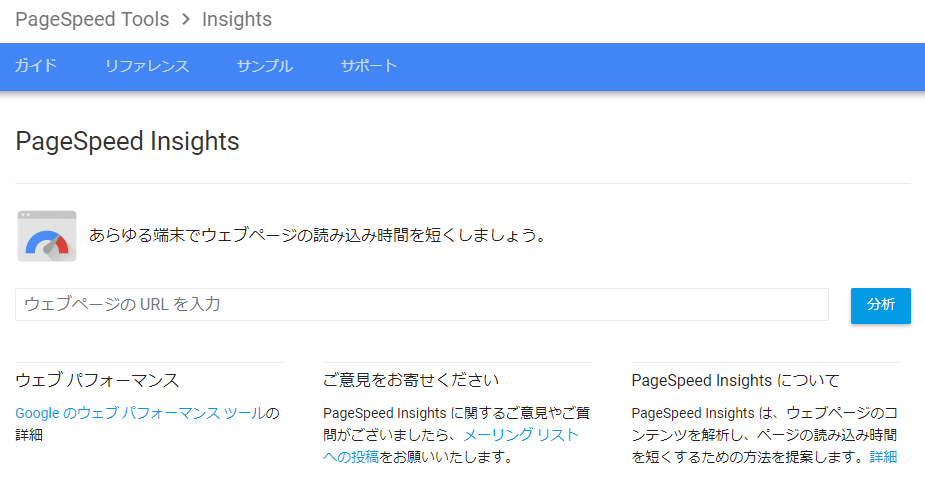Image resolution: width=925 pixels, height=496 pixels.
Task: Click the PageSpeed Insights について heading
Action: tap(736, 380)
